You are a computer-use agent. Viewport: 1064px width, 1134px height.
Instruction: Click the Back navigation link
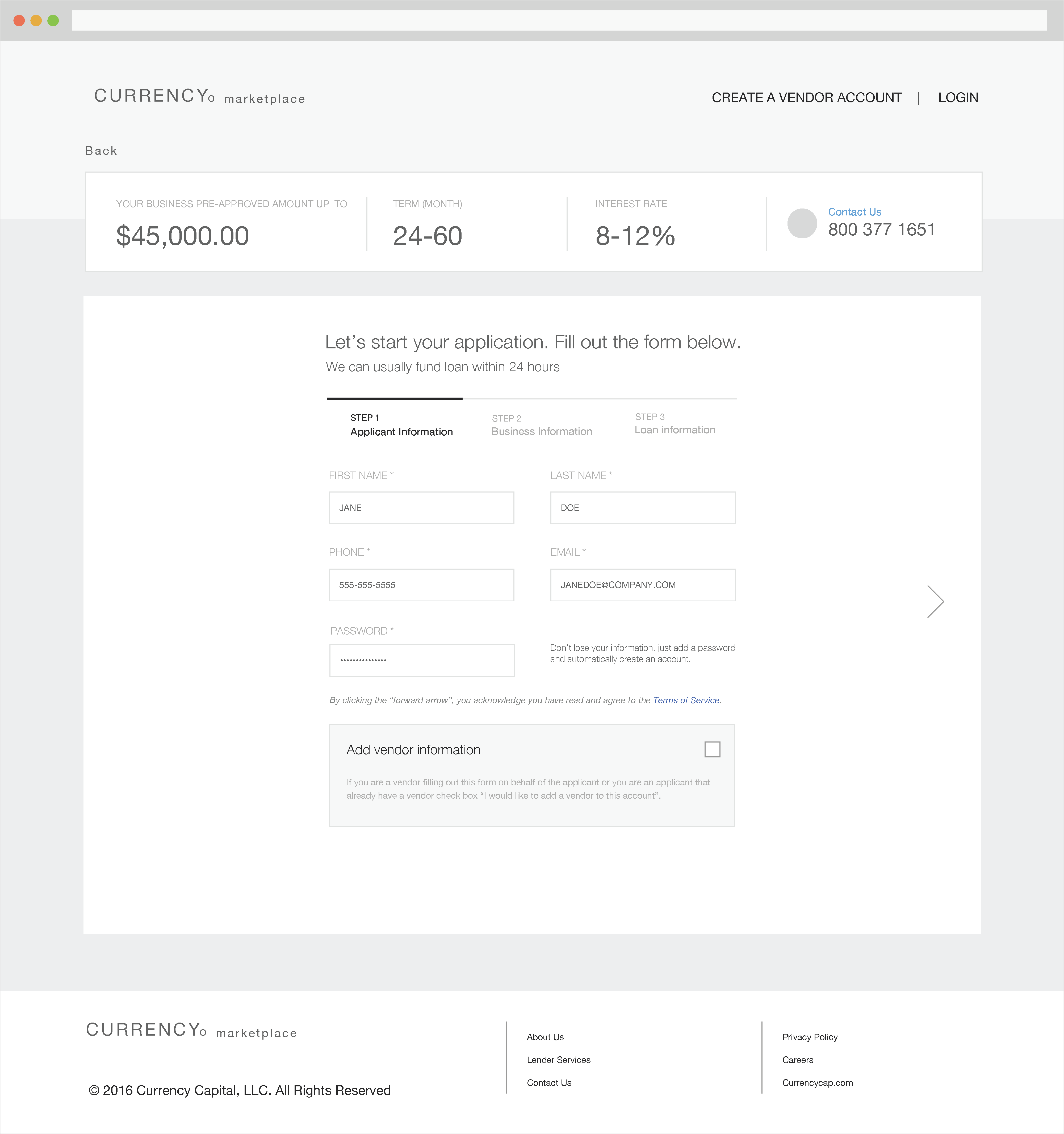(x=101, y=150)
